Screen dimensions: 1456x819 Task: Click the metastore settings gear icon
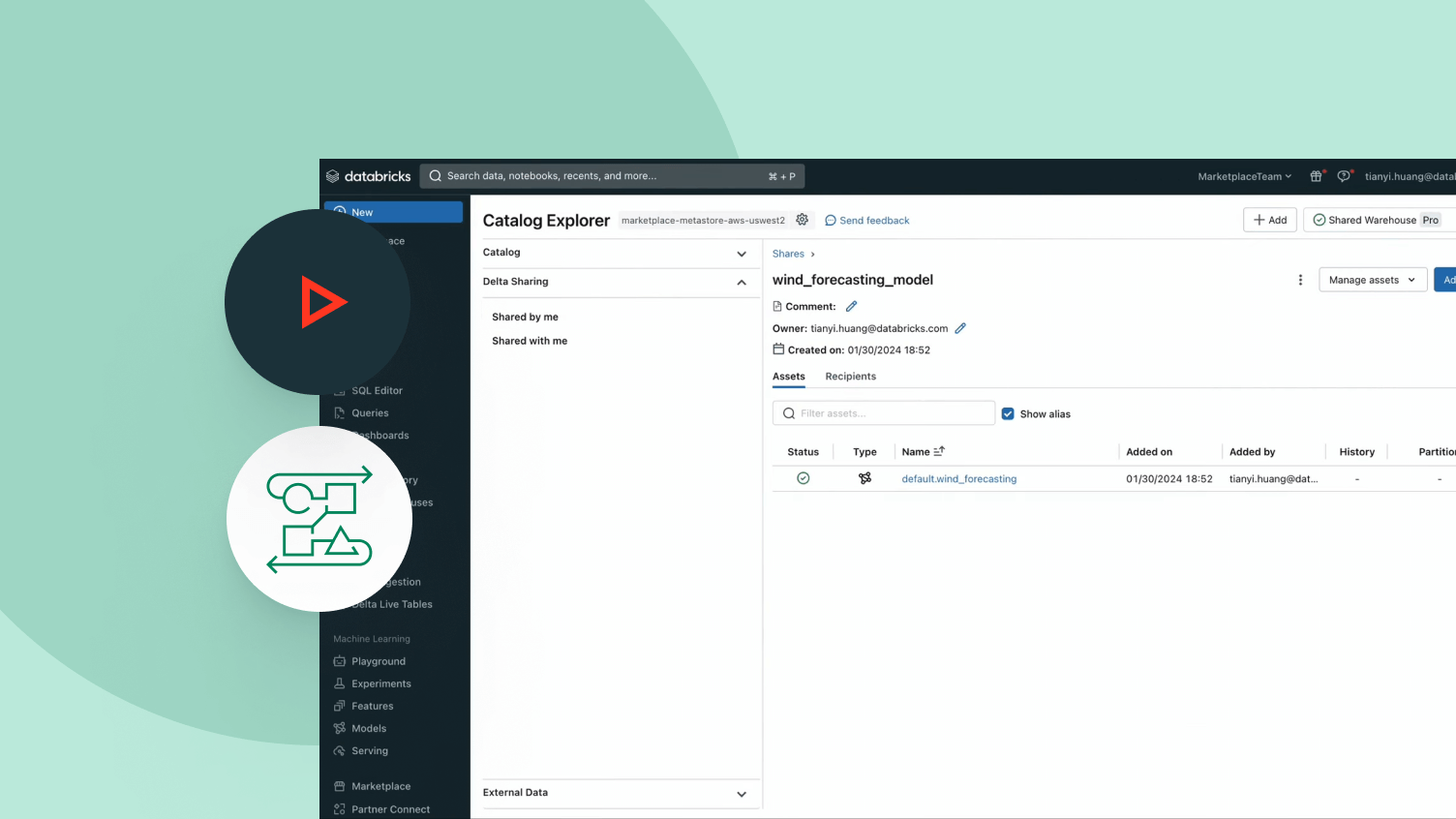(802, 220)
